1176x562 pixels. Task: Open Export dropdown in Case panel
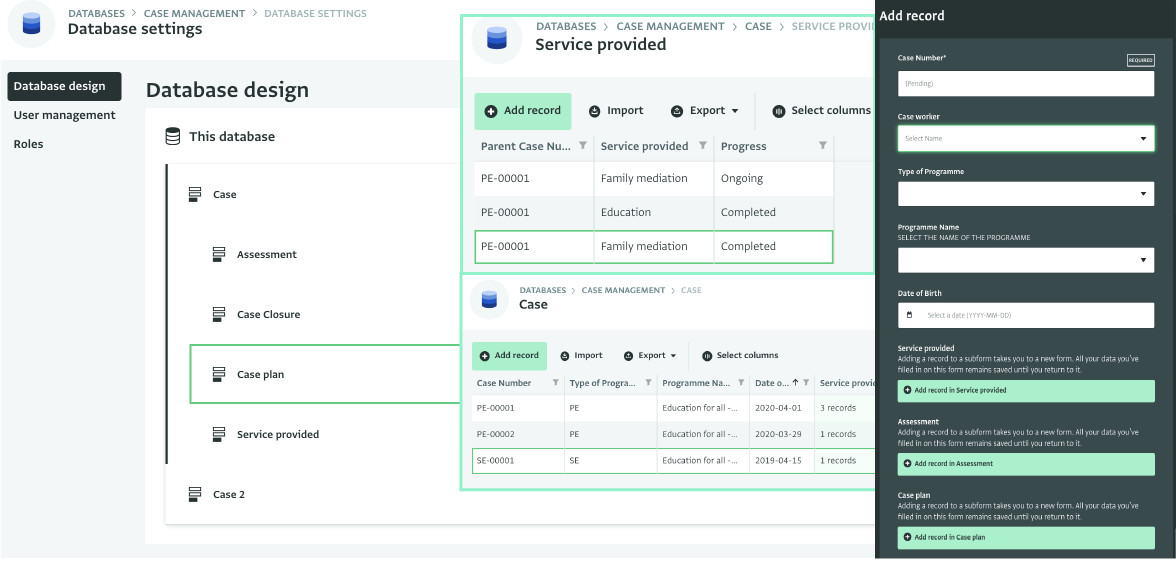[x=650, y=356]
